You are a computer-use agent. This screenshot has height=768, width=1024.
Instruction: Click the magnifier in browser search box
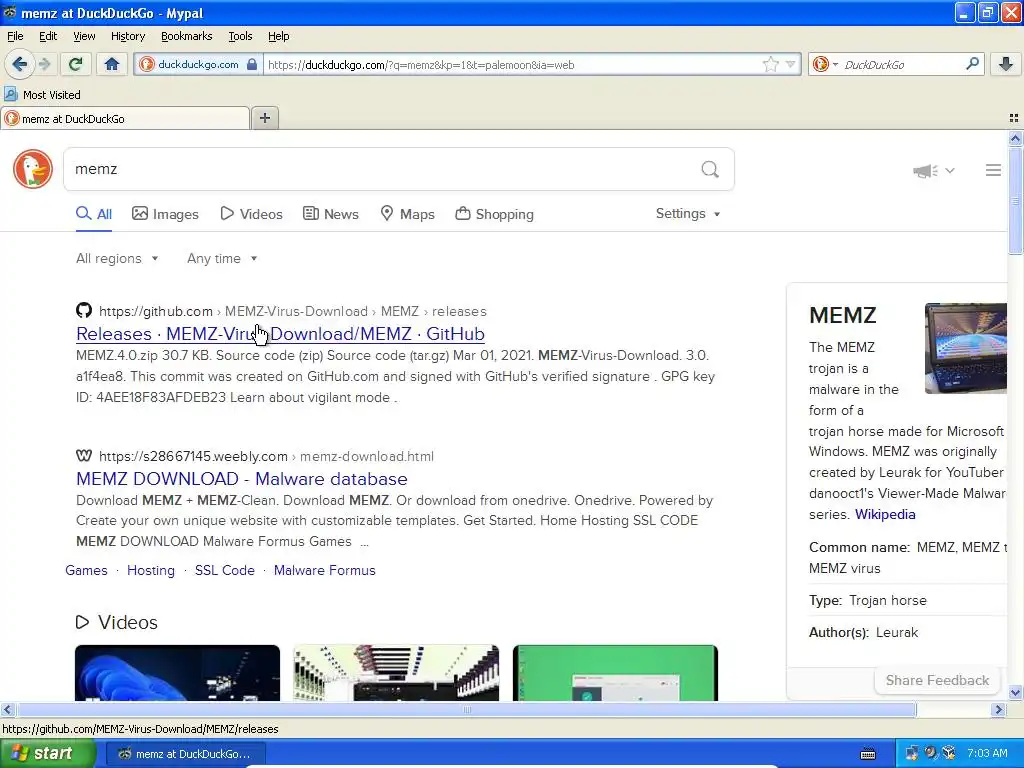(972, 64)
